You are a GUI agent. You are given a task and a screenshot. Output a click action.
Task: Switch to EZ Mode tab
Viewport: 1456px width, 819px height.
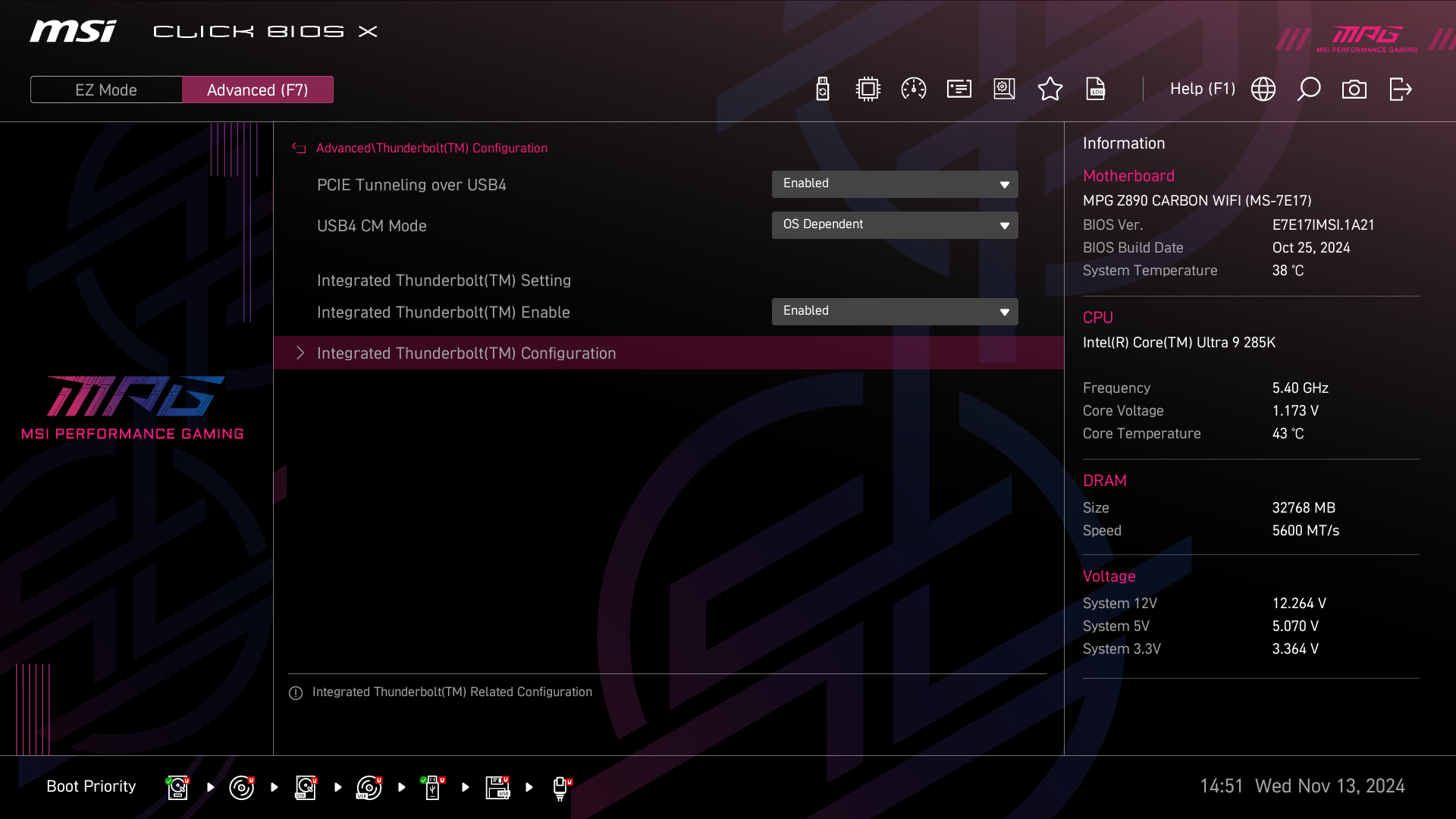pyautogui.click(x=106, y=89)
